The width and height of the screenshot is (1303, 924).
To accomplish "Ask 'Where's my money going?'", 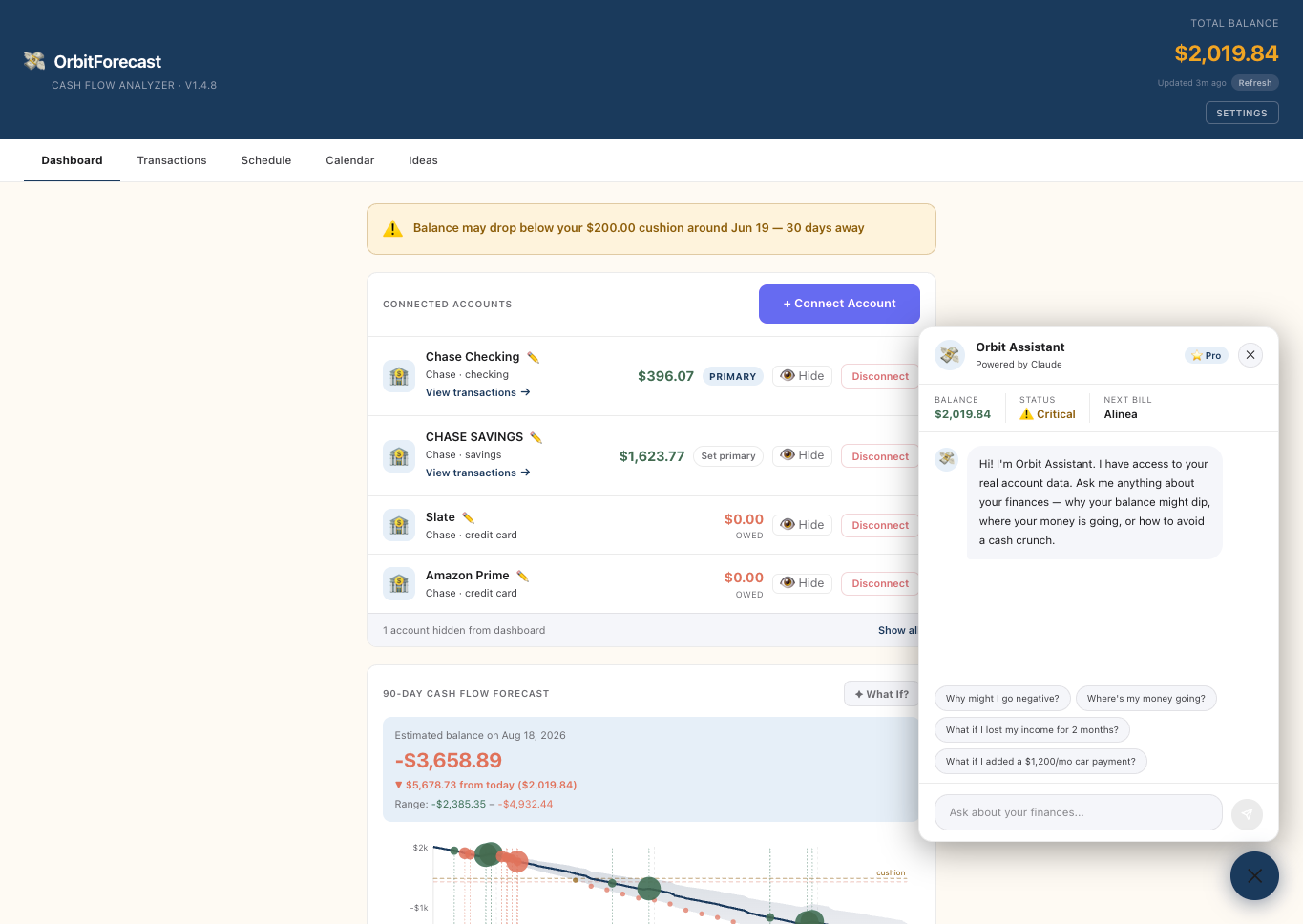I will (1146, 699).
